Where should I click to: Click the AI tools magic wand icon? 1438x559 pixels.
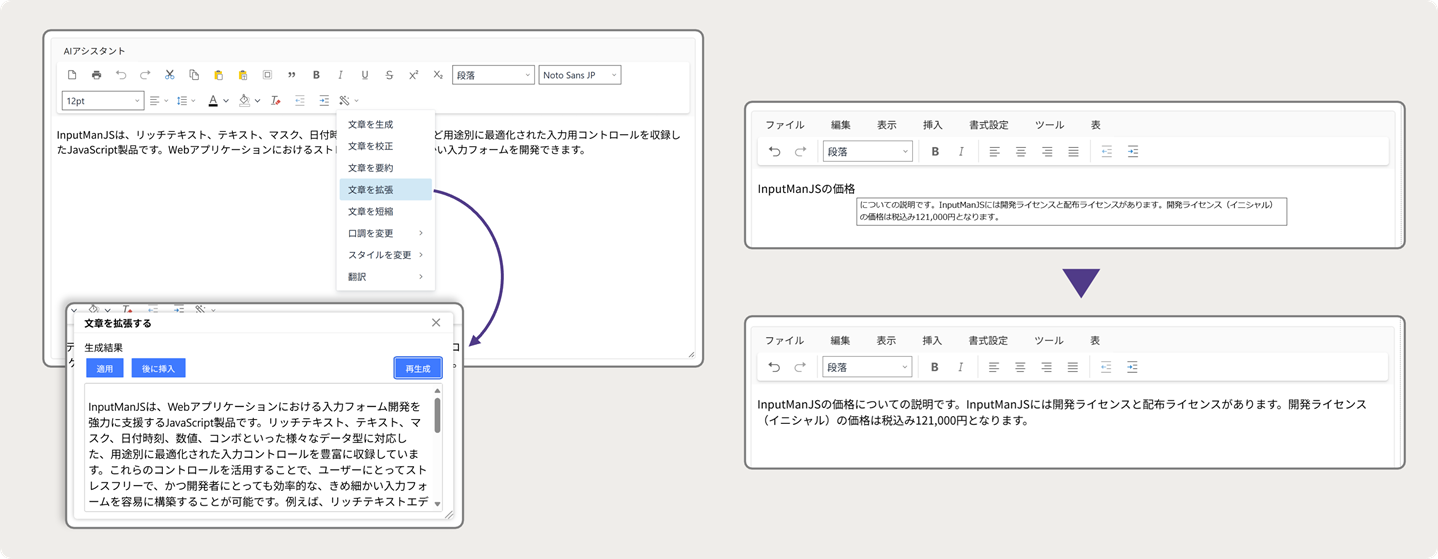(344, 101)
